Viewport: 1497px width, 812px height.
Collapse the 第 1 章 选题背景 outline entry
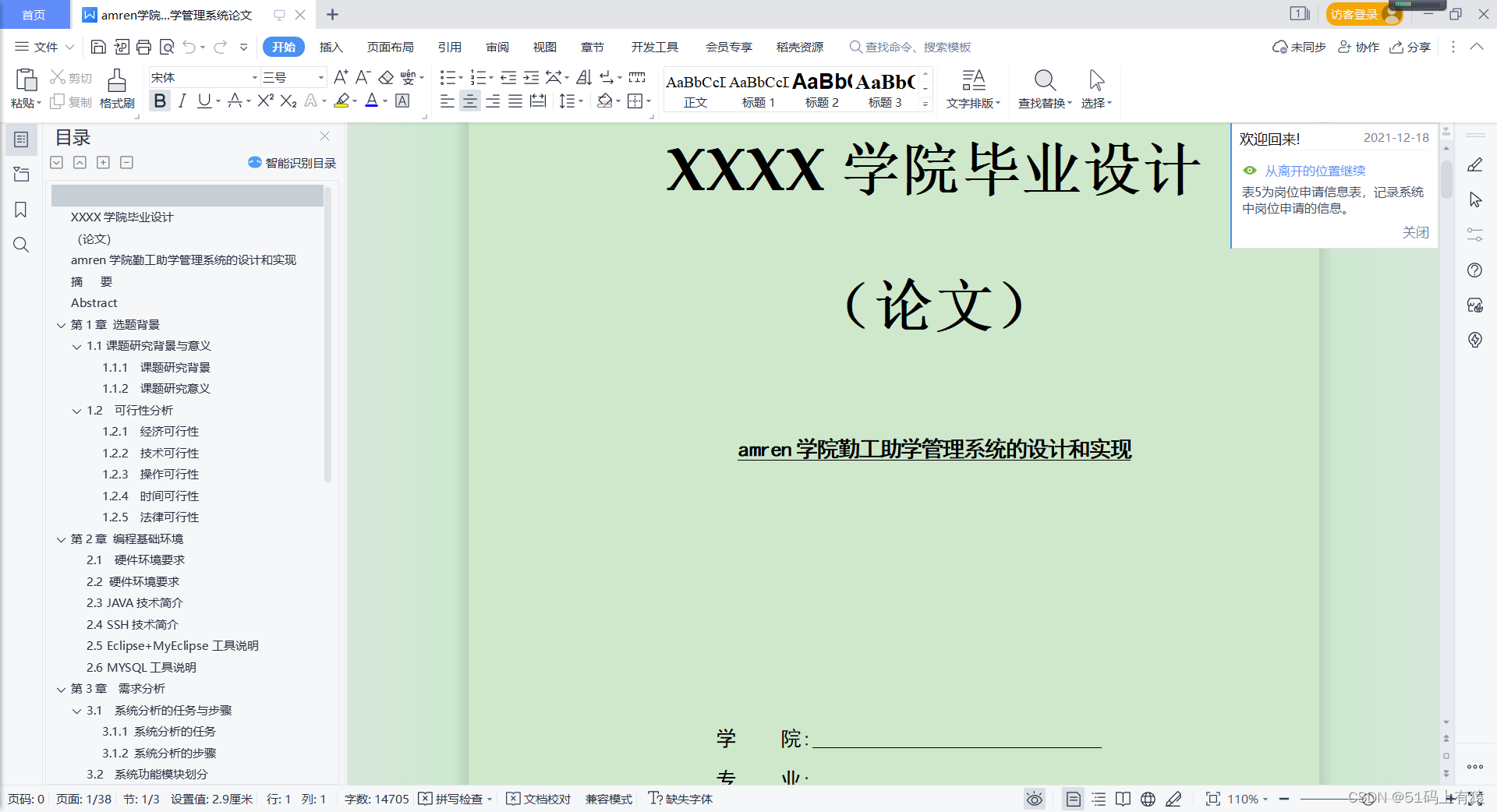[x=62, y=324]
